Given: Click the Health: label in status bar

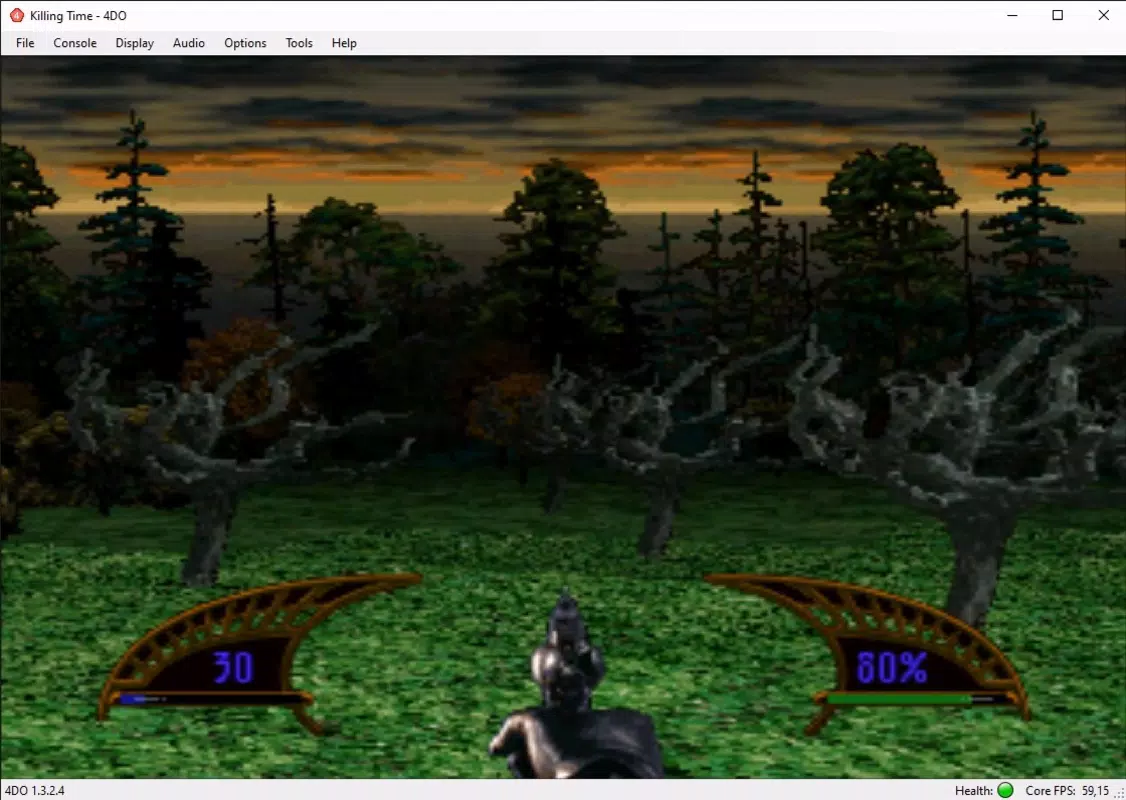Looking at the screenshot, I should (974, 790).
